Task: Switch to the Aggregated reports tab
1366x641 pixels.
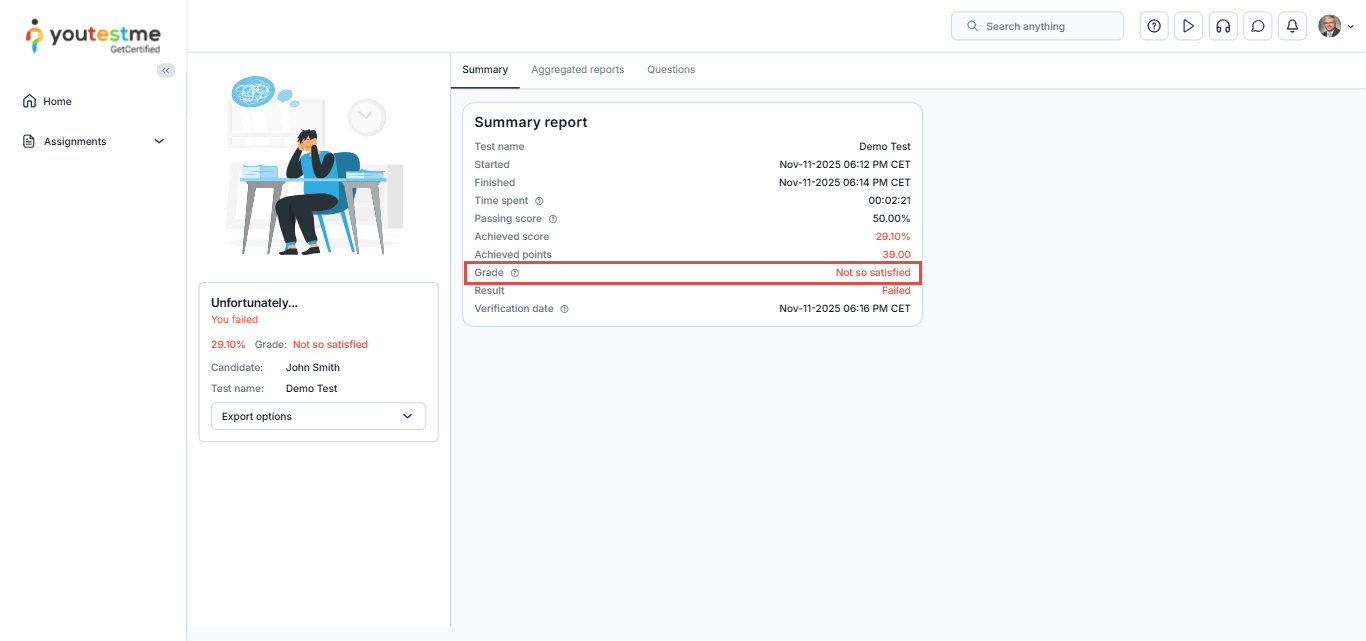Action: coord(577,70)
